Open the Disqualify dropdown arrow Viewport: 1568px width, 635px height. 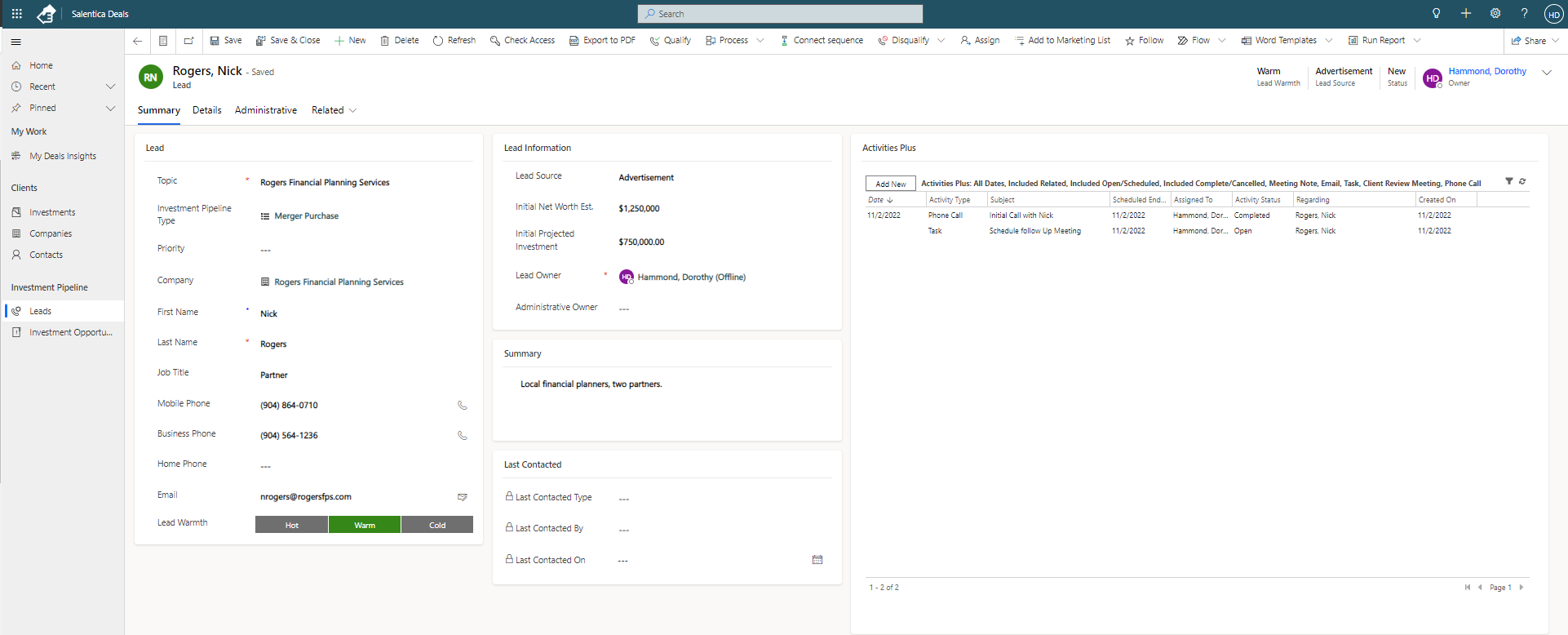click(x=941, y=41)
